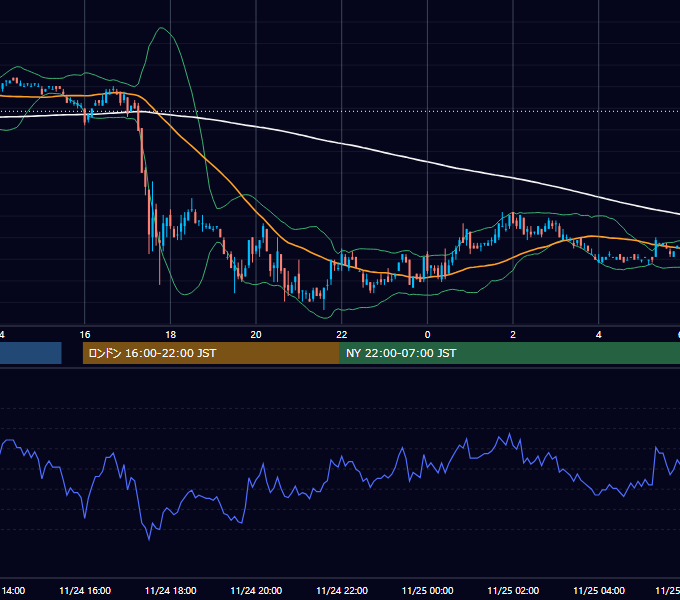The image size is (680, 600).
Task: Click the 11/25 04:00 timestamp label
Action: 599,590
